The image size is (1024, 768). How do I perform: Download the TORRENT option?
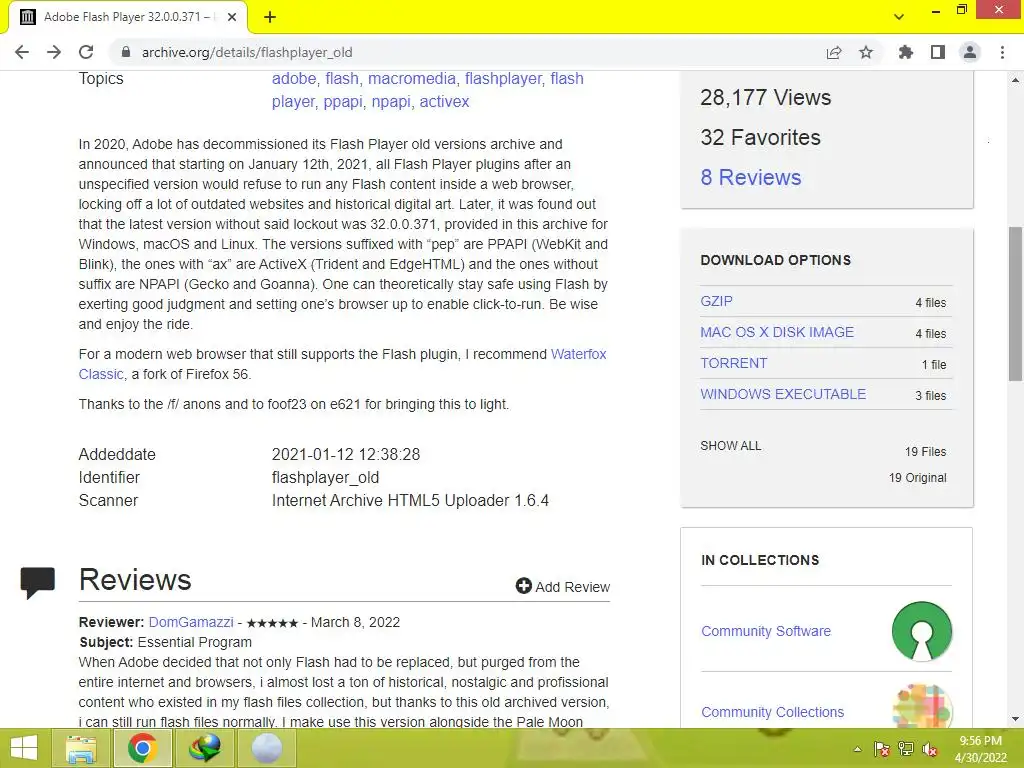[x=733, y=363]
